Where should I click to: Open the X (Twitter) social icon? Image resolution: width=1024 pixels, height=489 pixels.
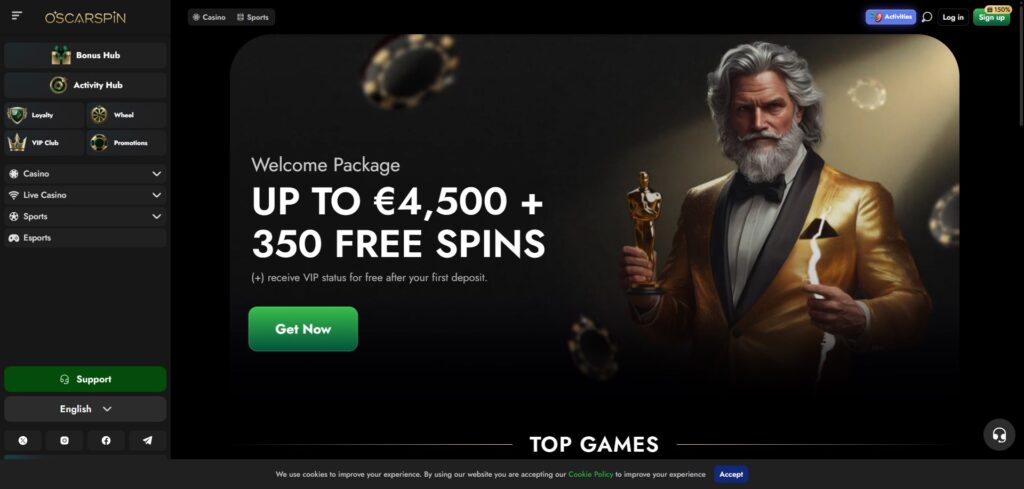coord(23,441)
